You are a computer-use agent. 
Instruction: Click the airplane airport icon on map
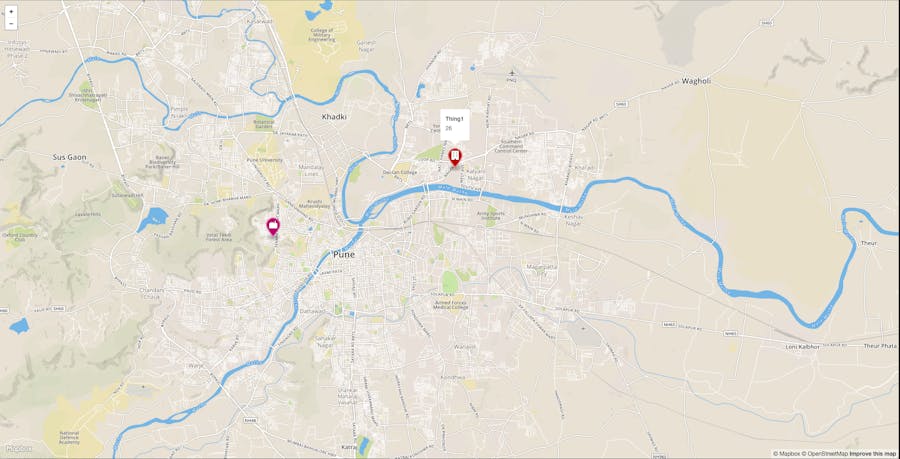click(x=512, y=73)
